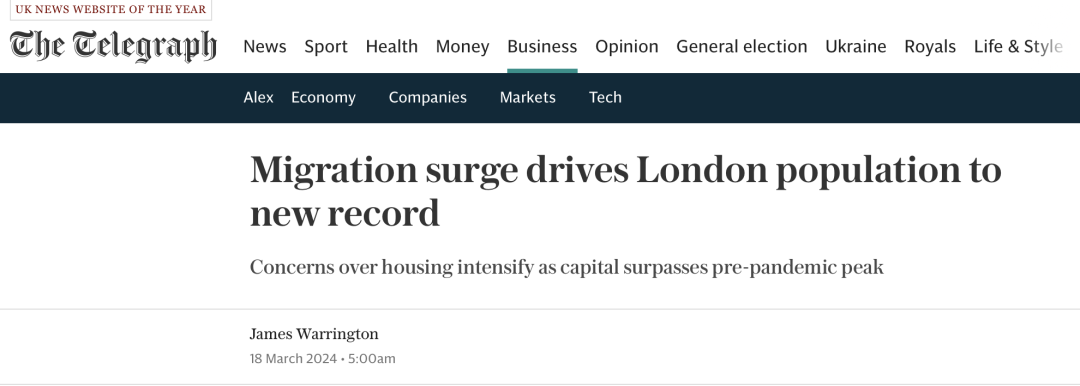Open the Ukraine section
This screenshot has height=386, width=1080.
click(855, 46)
